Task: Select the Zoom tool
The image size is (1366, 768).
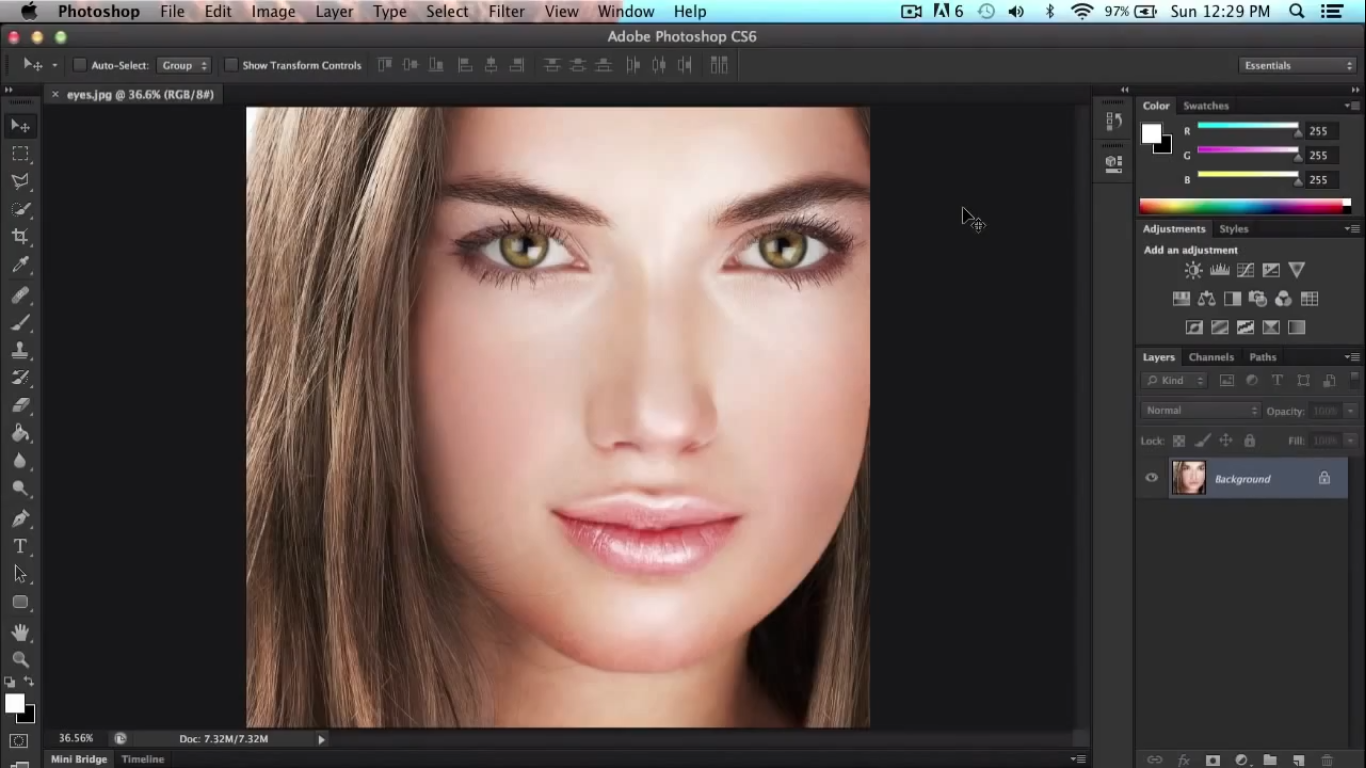Action: click(20, 659)
